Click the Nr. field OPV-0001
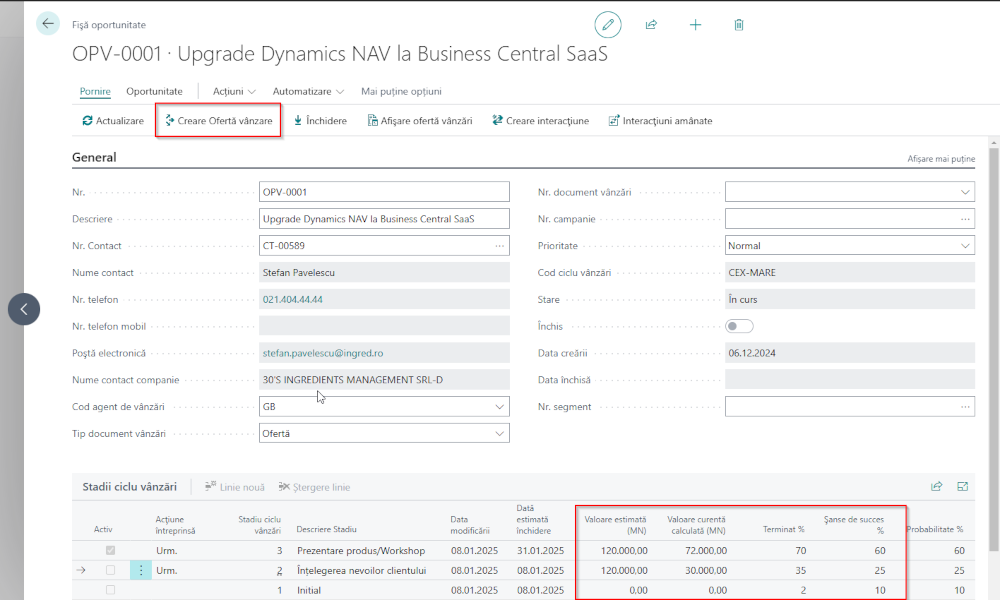 coord(384,192)
